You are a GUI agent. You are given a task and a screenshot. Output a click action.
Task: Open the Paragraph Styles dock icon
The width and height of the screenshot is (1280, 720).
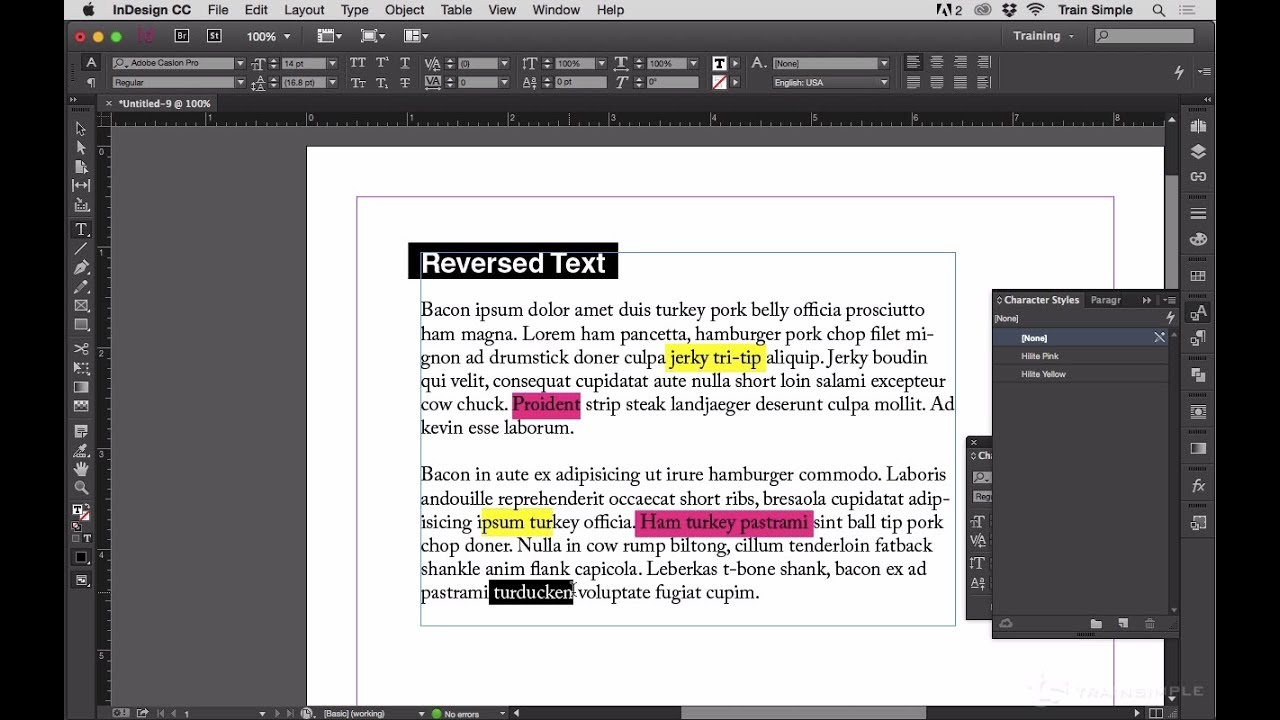[x=1198, y=339]
